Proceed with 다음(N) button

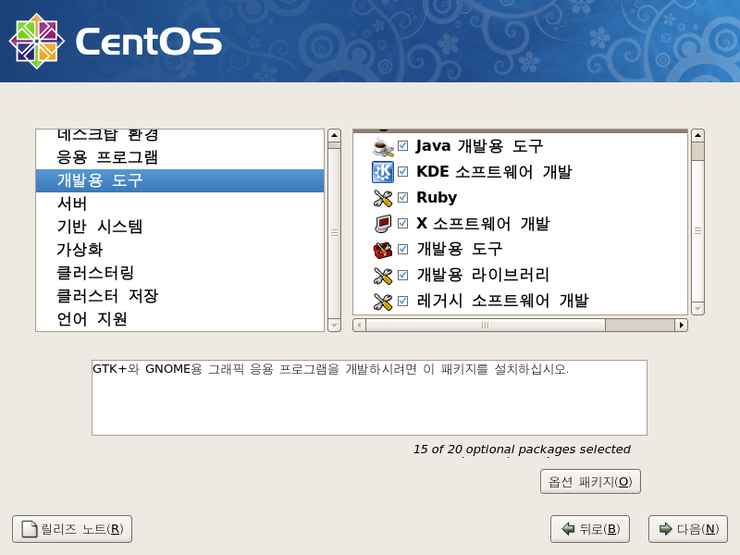[688, 529]
